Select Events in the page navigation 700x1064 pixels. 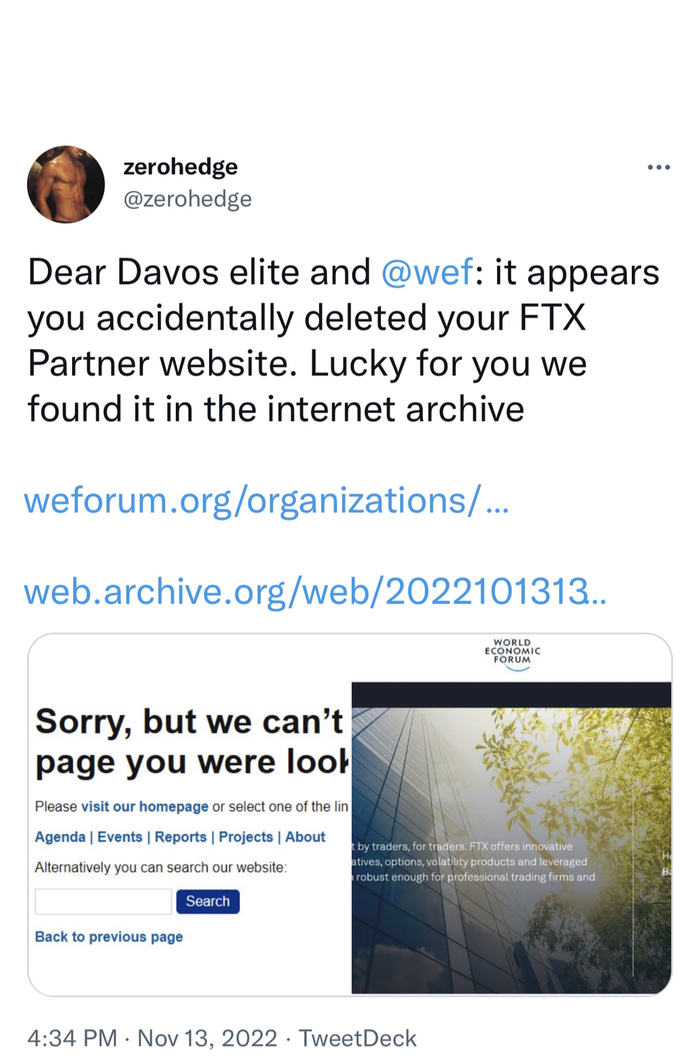pyautogui.click(x=120, y=837)
